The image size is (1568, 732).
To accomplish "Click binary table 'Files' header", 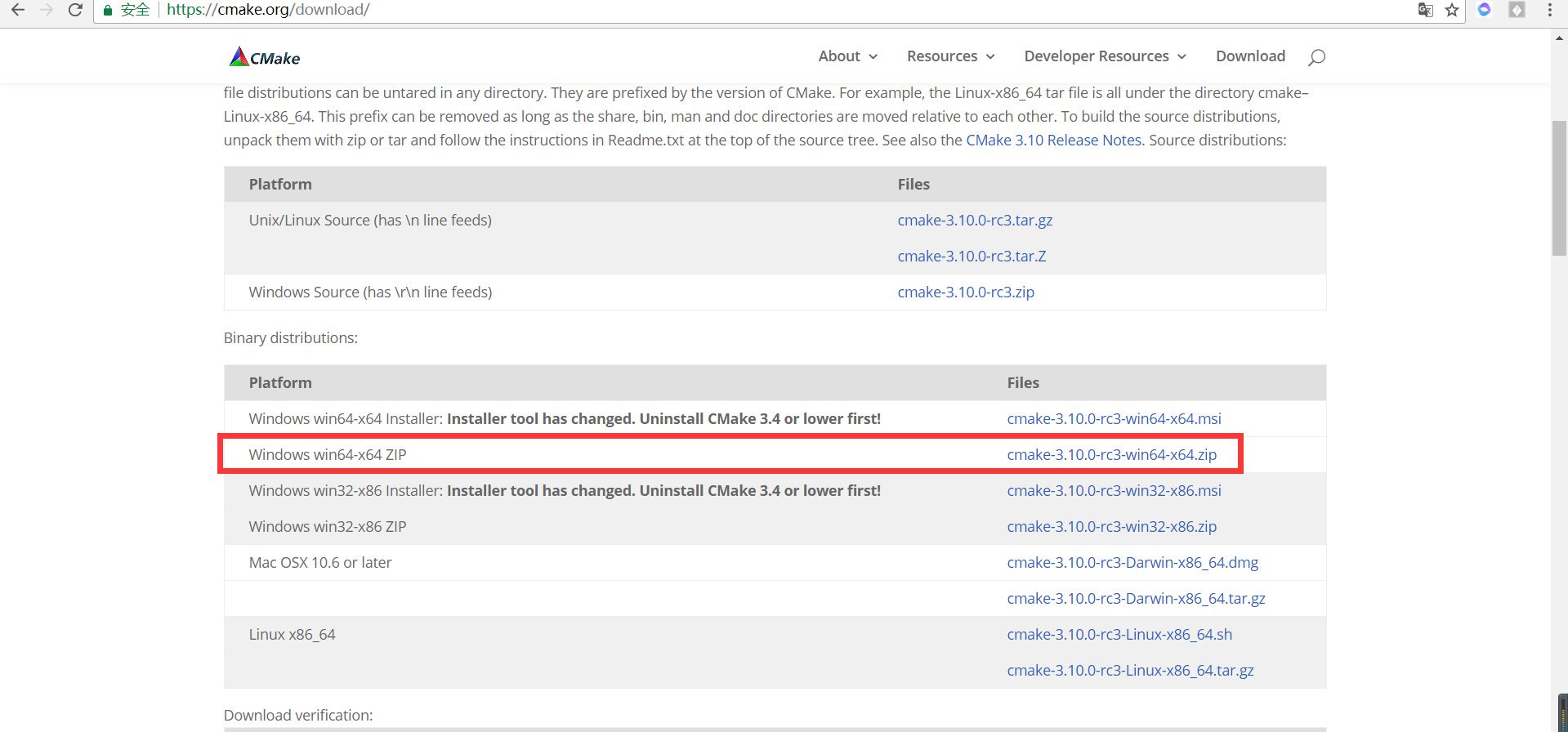I will [1023, 383].
